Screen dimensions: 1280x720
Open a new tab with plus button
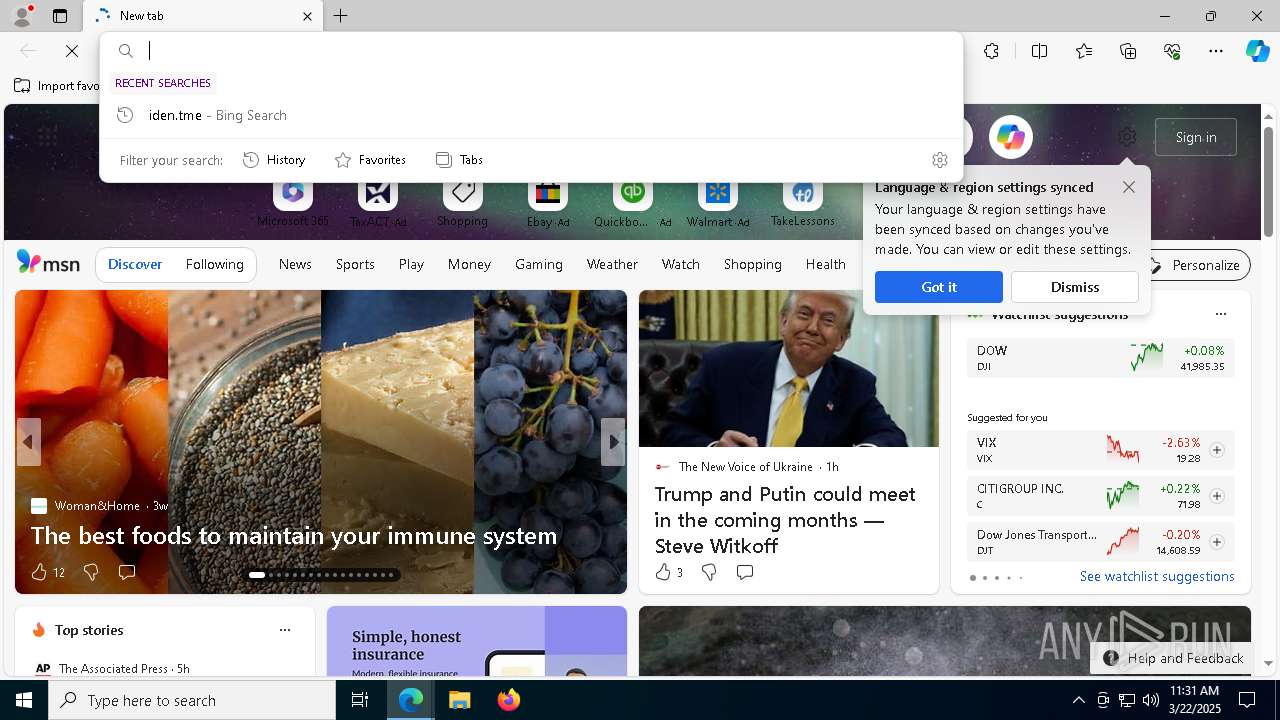tap(341, 16)
